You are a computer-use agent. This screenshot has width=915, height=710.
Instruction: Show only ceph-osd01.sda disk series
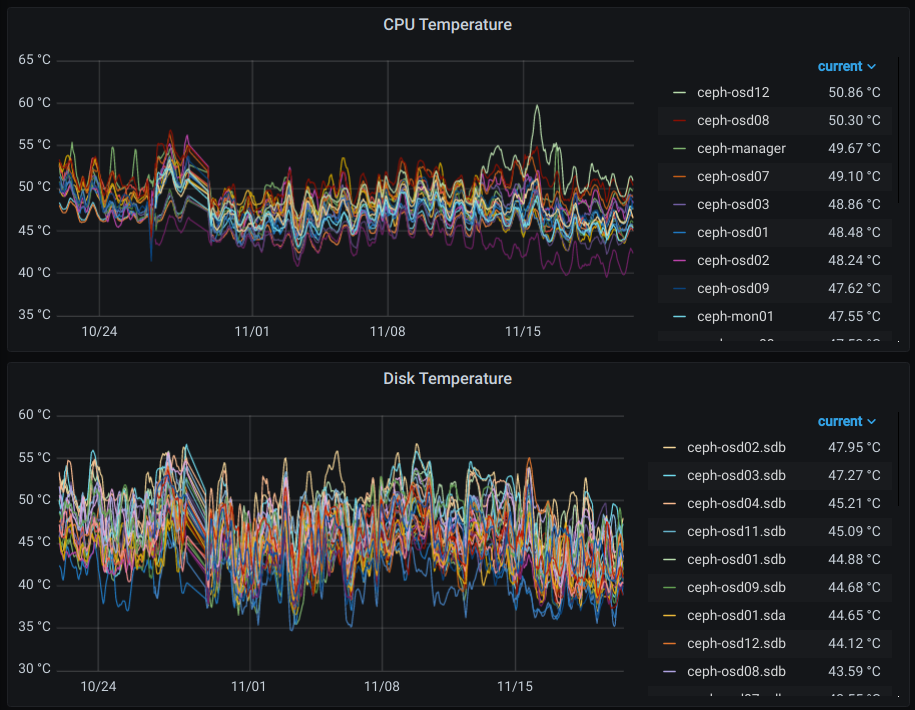pyautogui.click(x=736, y=616)
